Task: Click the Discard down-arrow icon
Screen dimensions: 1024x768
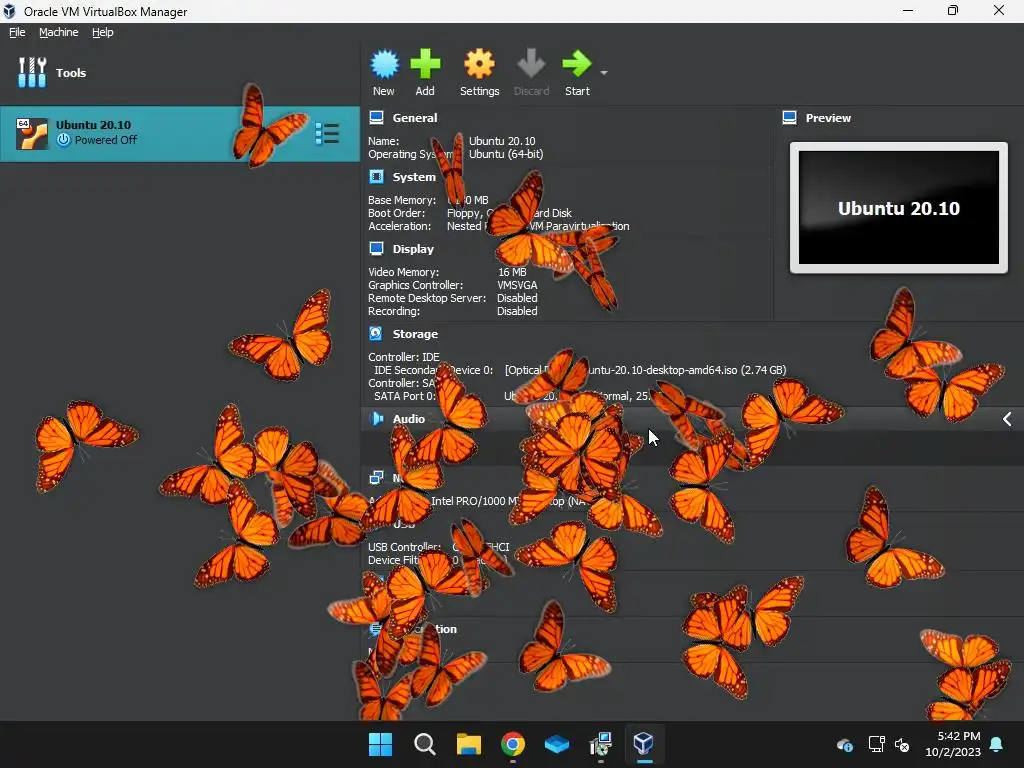Action: [531, 64]
